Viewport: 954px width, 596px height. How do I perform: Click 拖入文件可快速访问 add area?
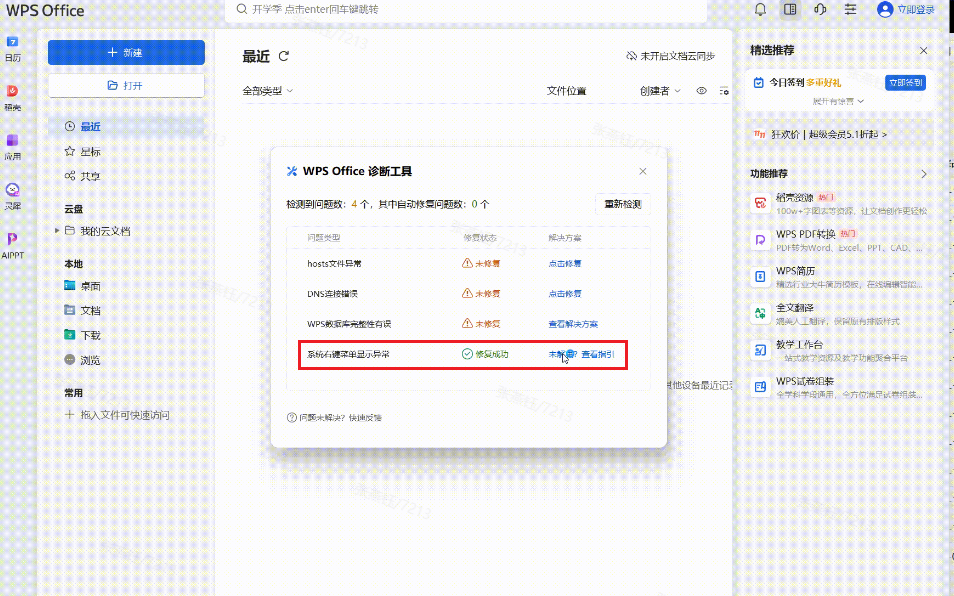coord(117,415)
